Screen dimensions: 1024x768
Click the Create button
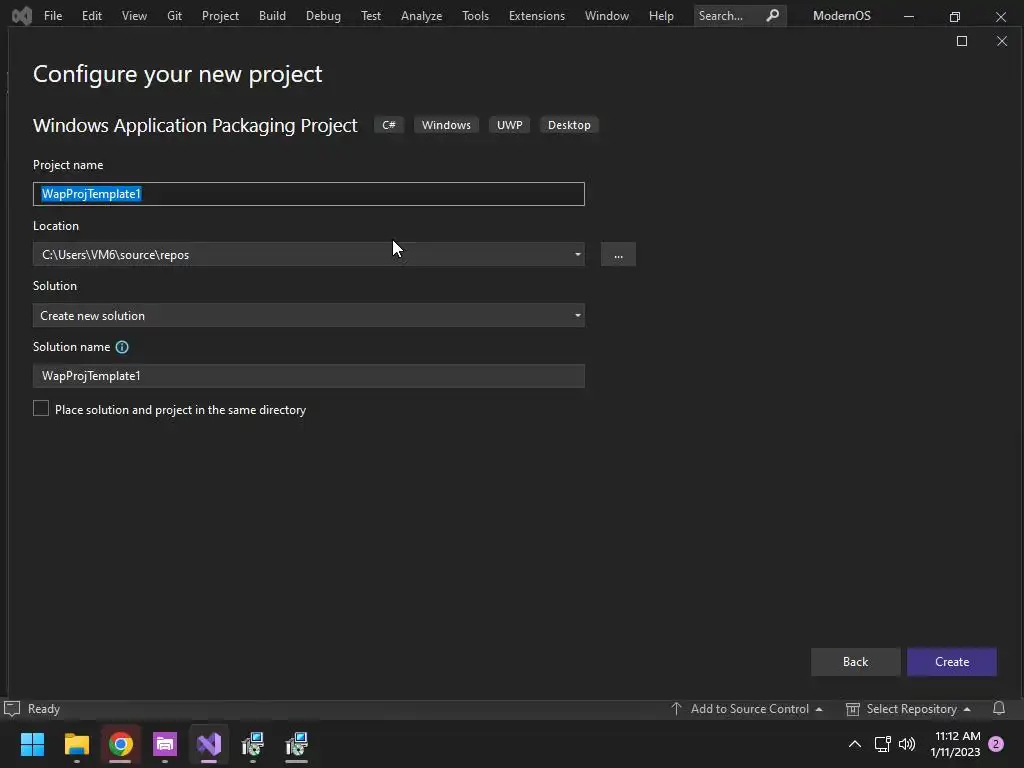[952, 662]
